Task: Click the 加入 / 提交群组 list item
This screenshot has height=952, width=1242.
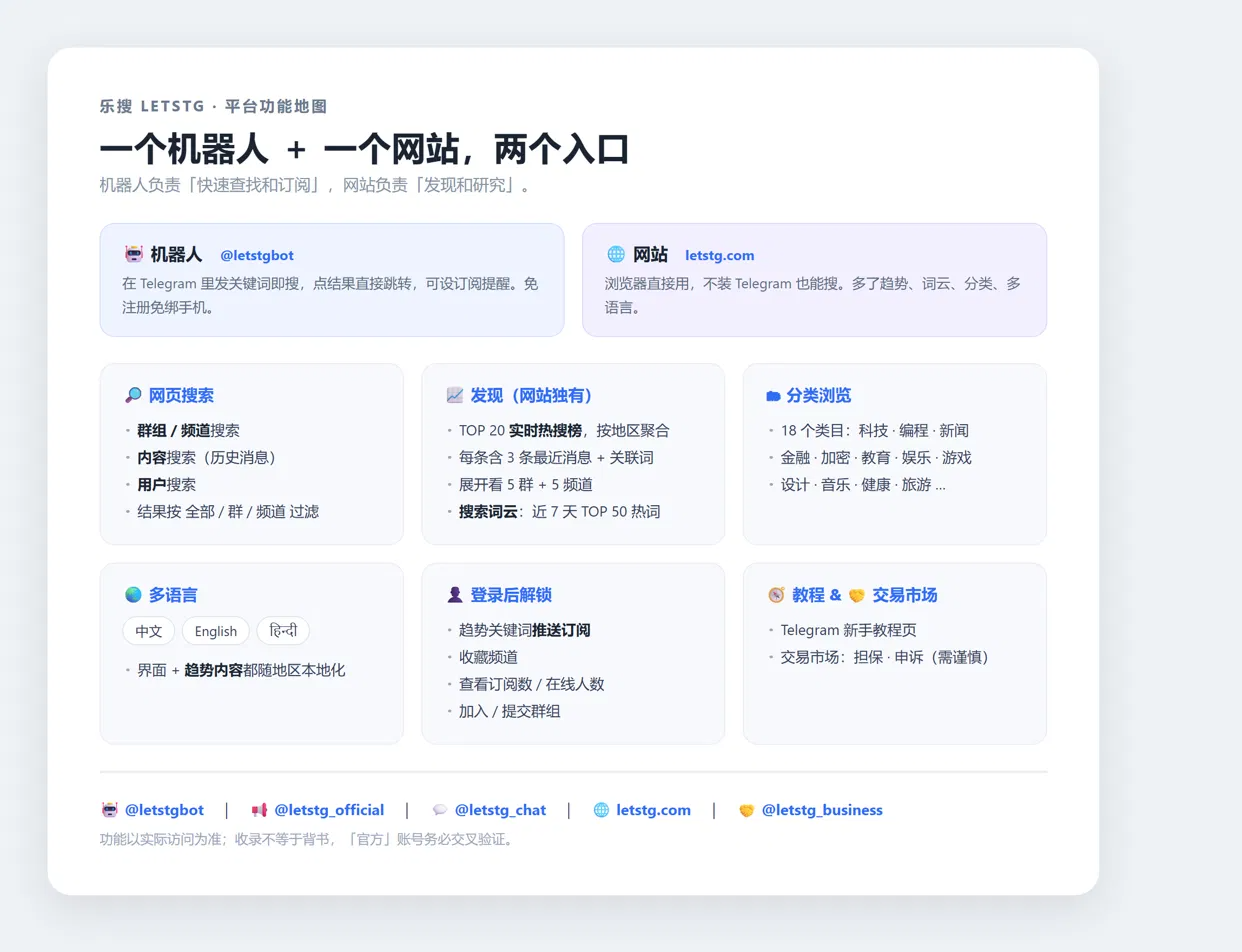Action: [510, 711]
